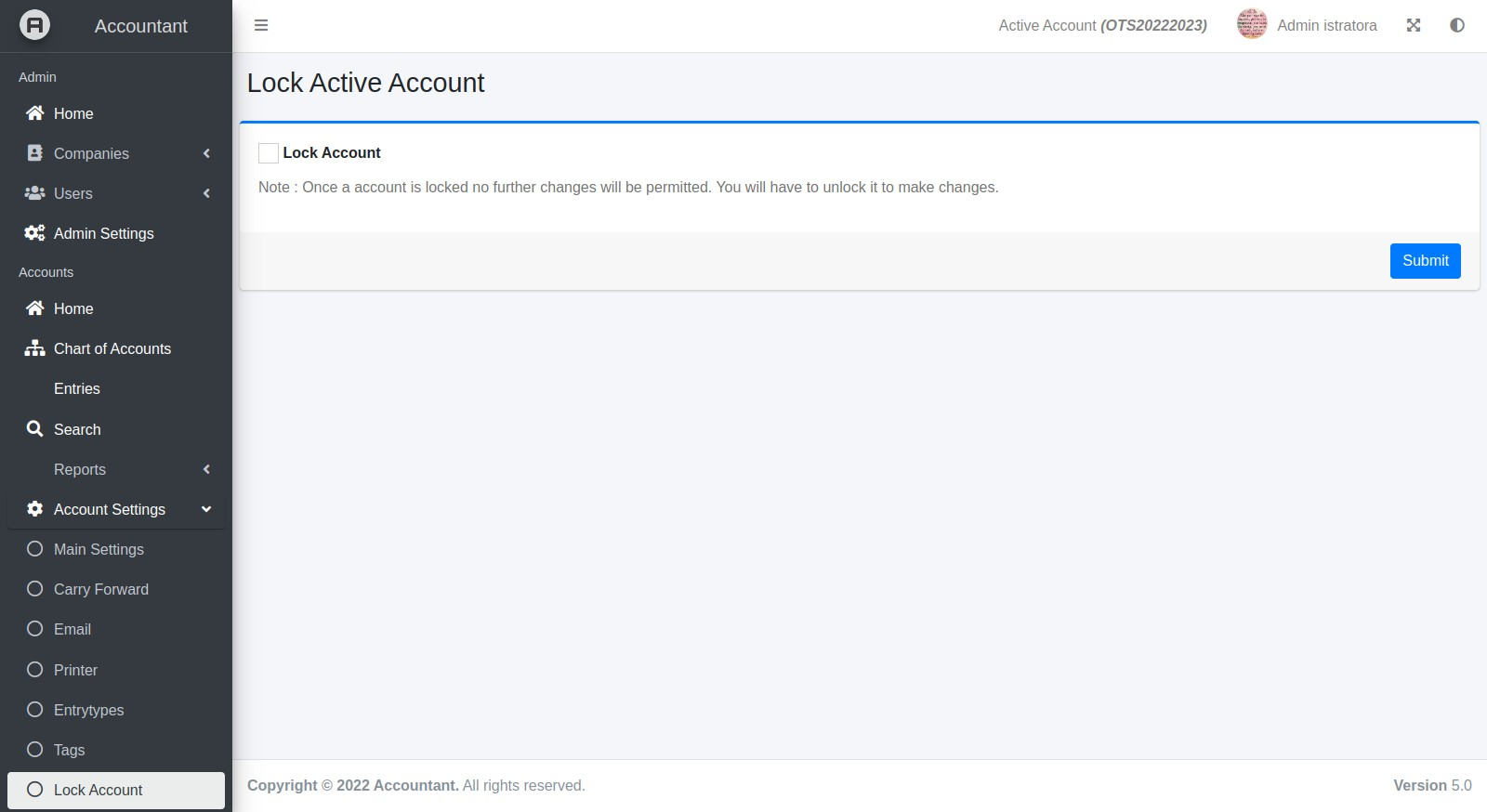Toggle dark mode half-circle icon
The width and height of the screenshot is (1487, 812).
(1457, 25)
